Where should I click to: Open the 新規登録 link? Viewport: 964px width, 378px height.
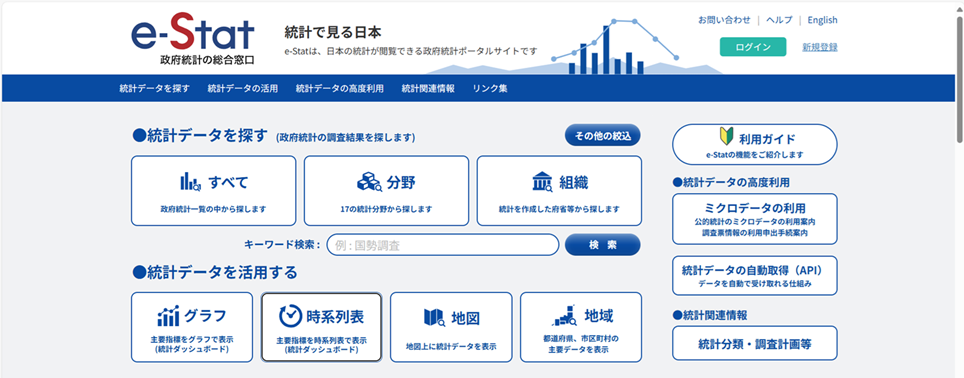pyautogui.click(x=820, y=47)
